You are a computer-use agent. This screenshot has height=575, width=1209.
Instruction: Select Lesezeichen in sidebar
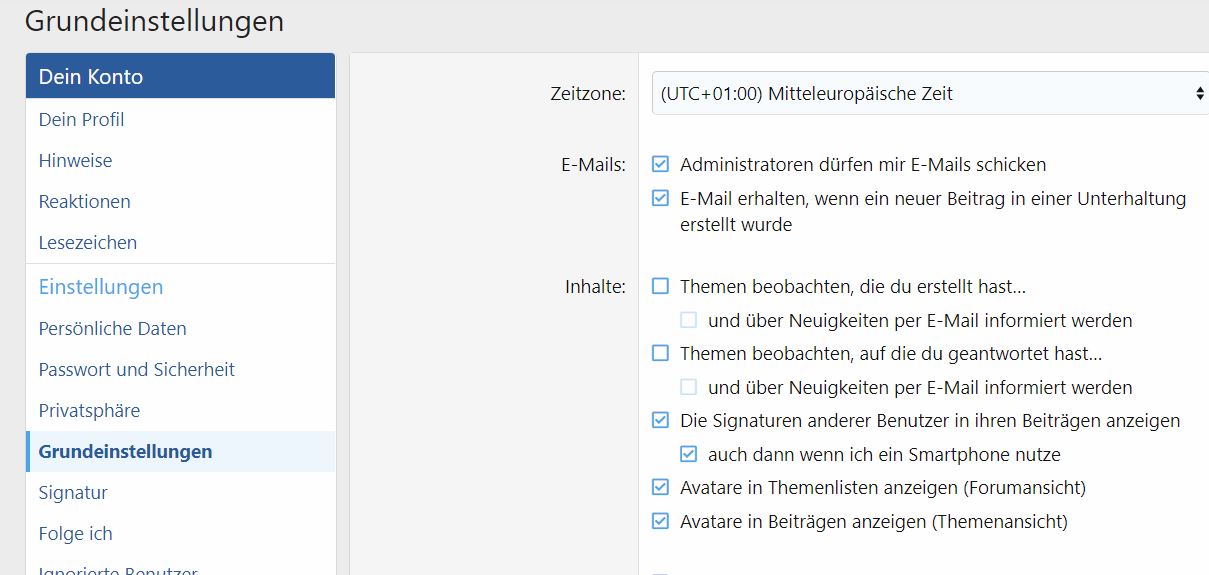tap(87, 243)
